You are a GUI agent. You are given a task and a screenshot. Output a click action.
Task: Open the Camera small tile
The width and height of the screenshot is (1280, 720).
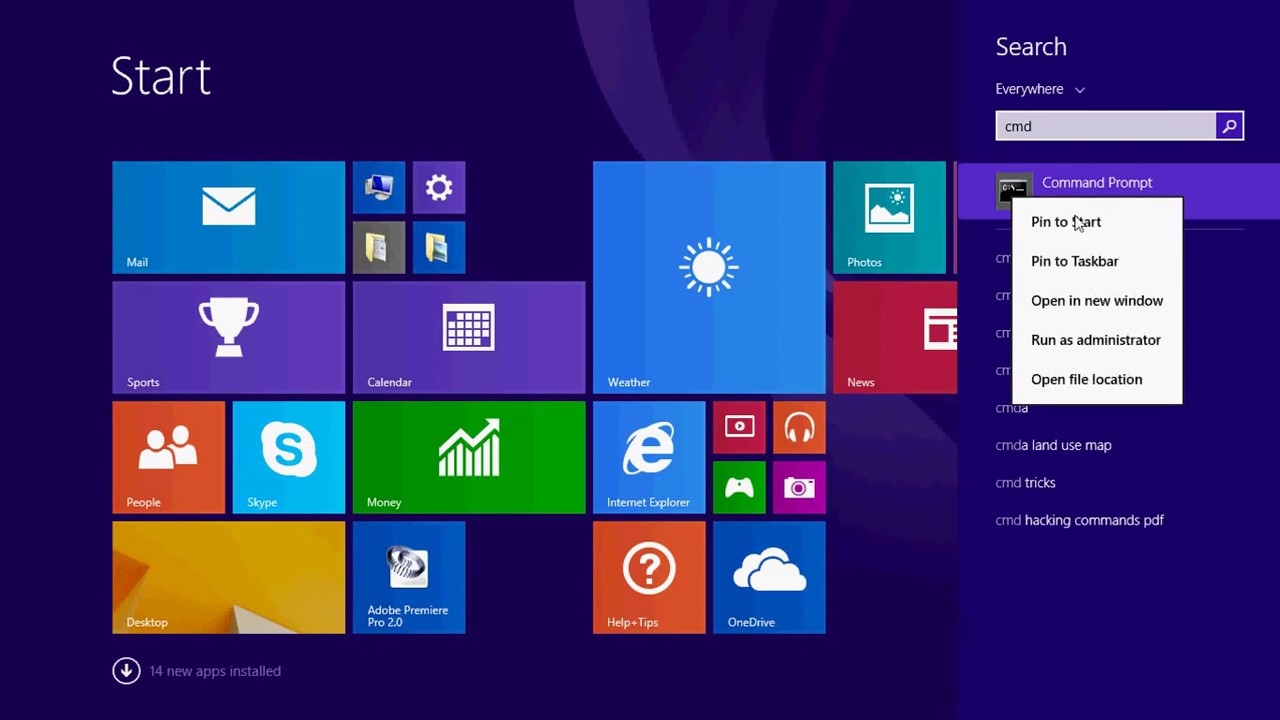(x=799, y=487)
